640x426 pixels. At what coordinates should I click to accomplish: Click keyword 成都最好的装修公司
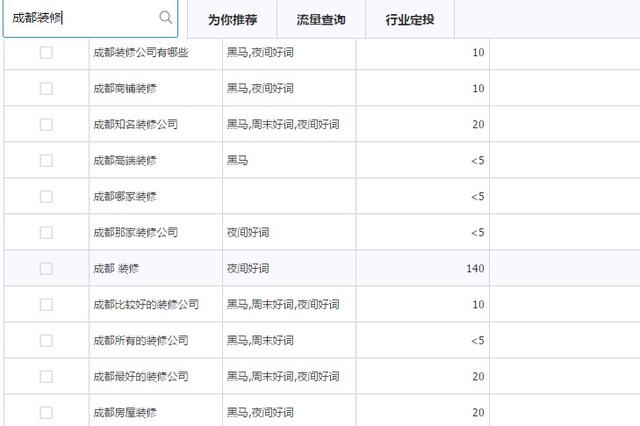click(141, 376)
